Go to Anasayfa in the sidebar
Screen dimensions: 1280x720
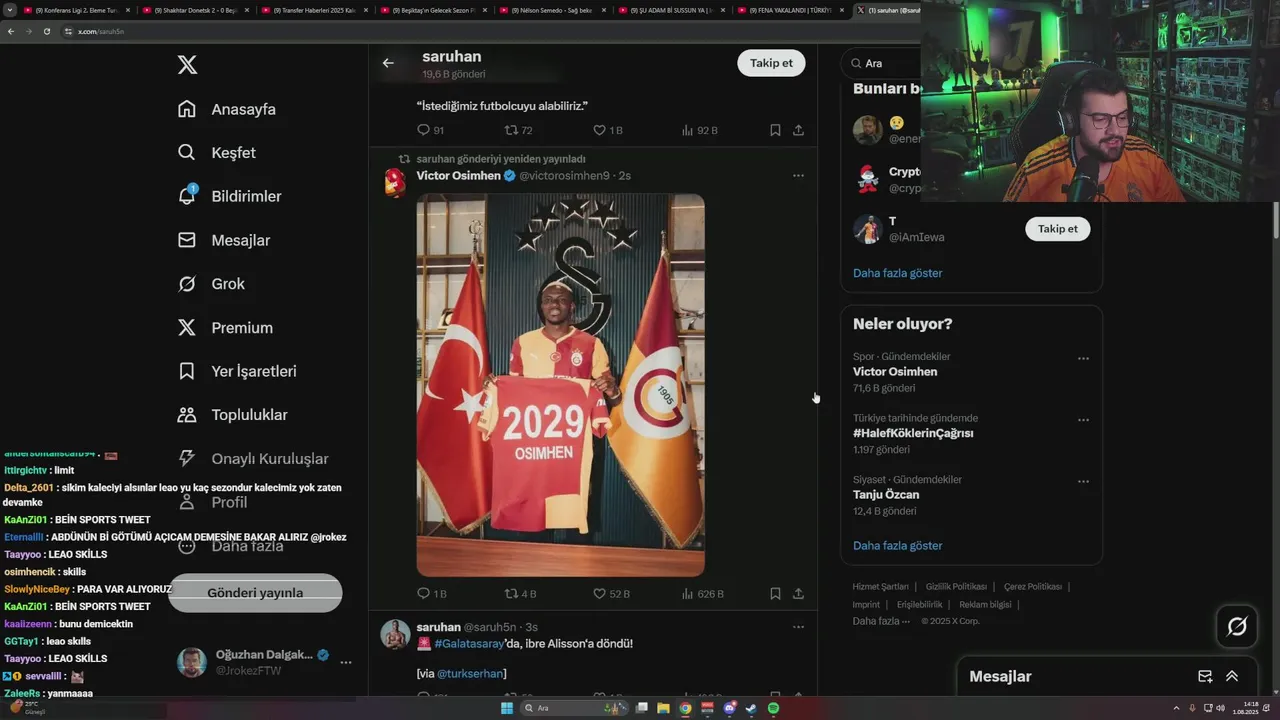click(226, 109)
